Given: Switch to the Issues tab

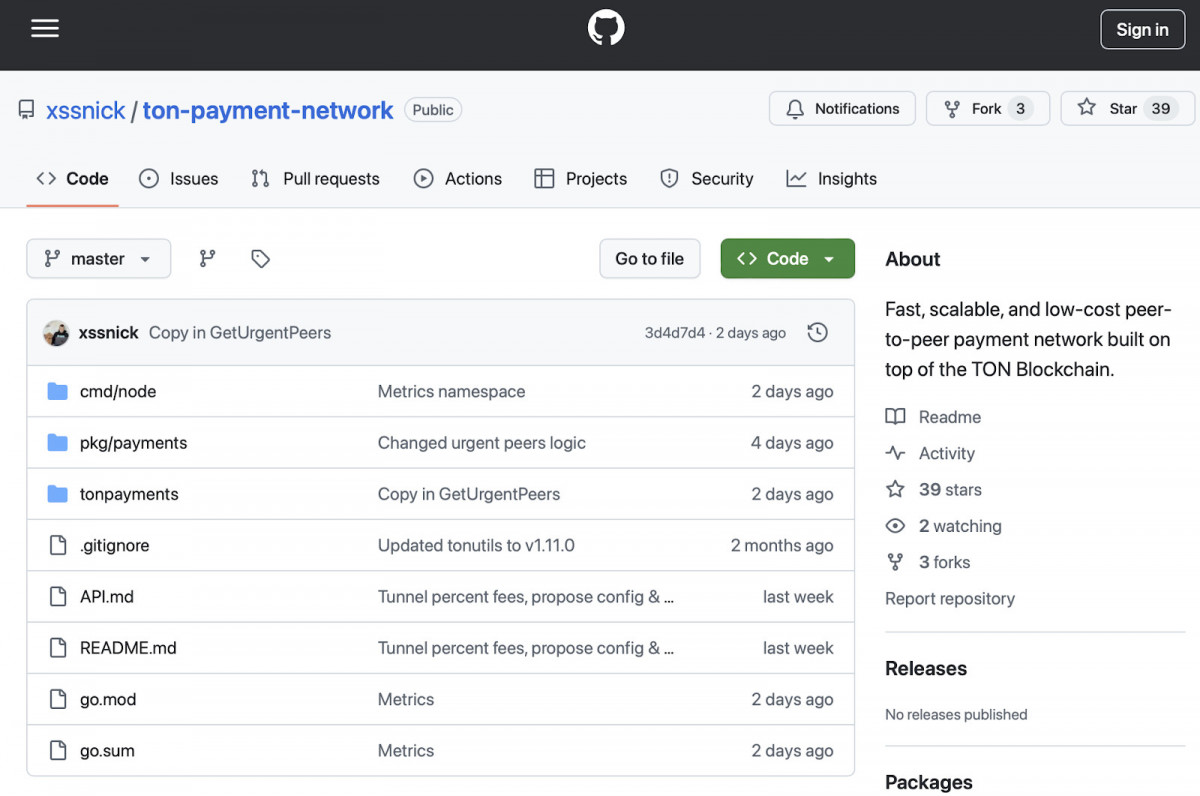Looking at the screenshot, I should 178,179.
